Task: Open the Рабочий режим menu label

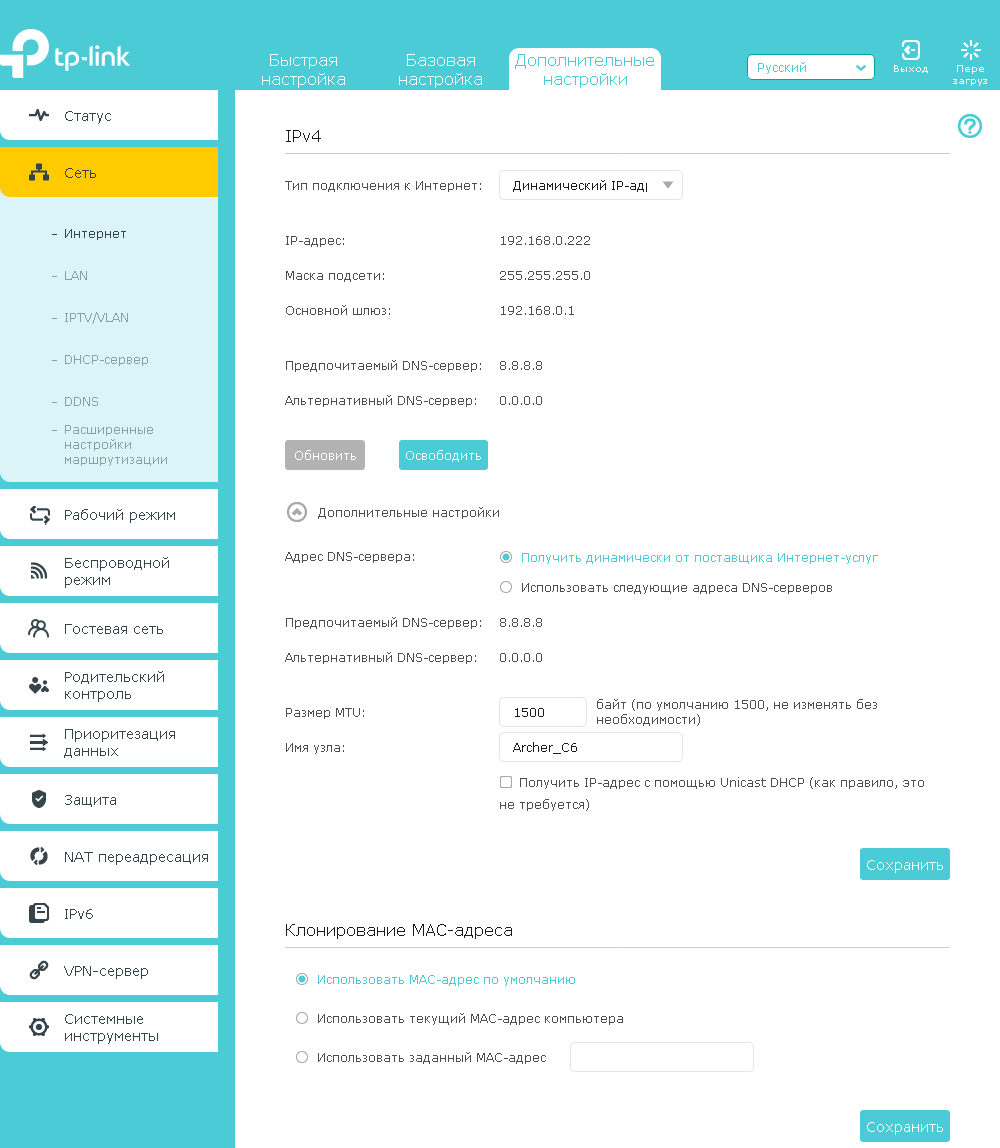Action: [120, 515]
